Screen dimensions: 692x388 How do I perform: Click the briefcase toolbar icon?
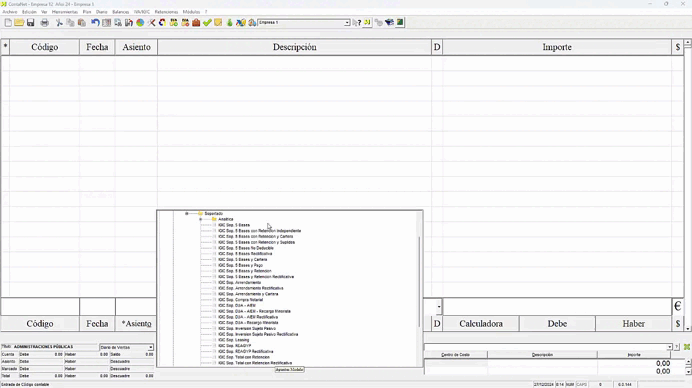click(196, 23)
